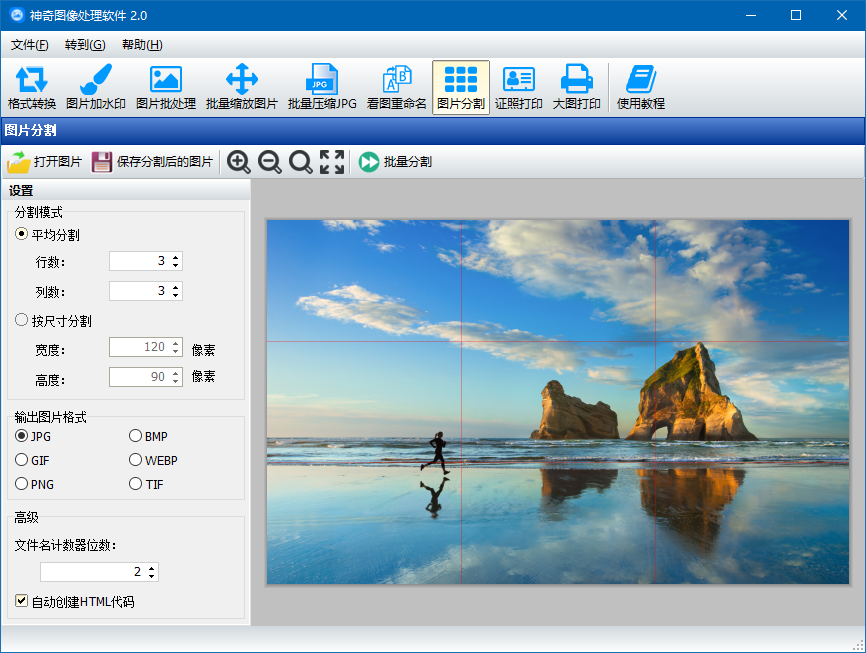Close the 神奇图像处理软件 window

click(842, 15)
